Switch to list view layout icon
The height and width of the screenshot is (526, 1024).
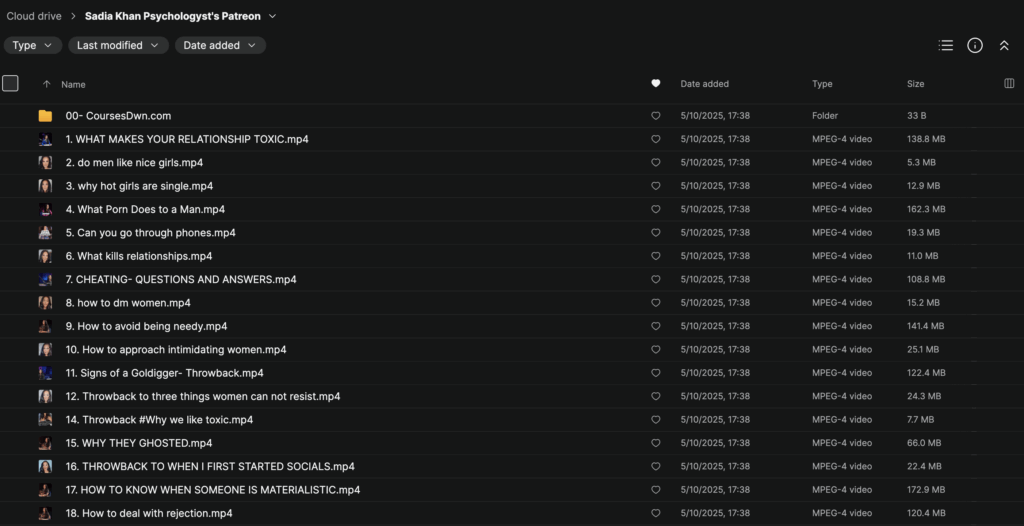945,45
